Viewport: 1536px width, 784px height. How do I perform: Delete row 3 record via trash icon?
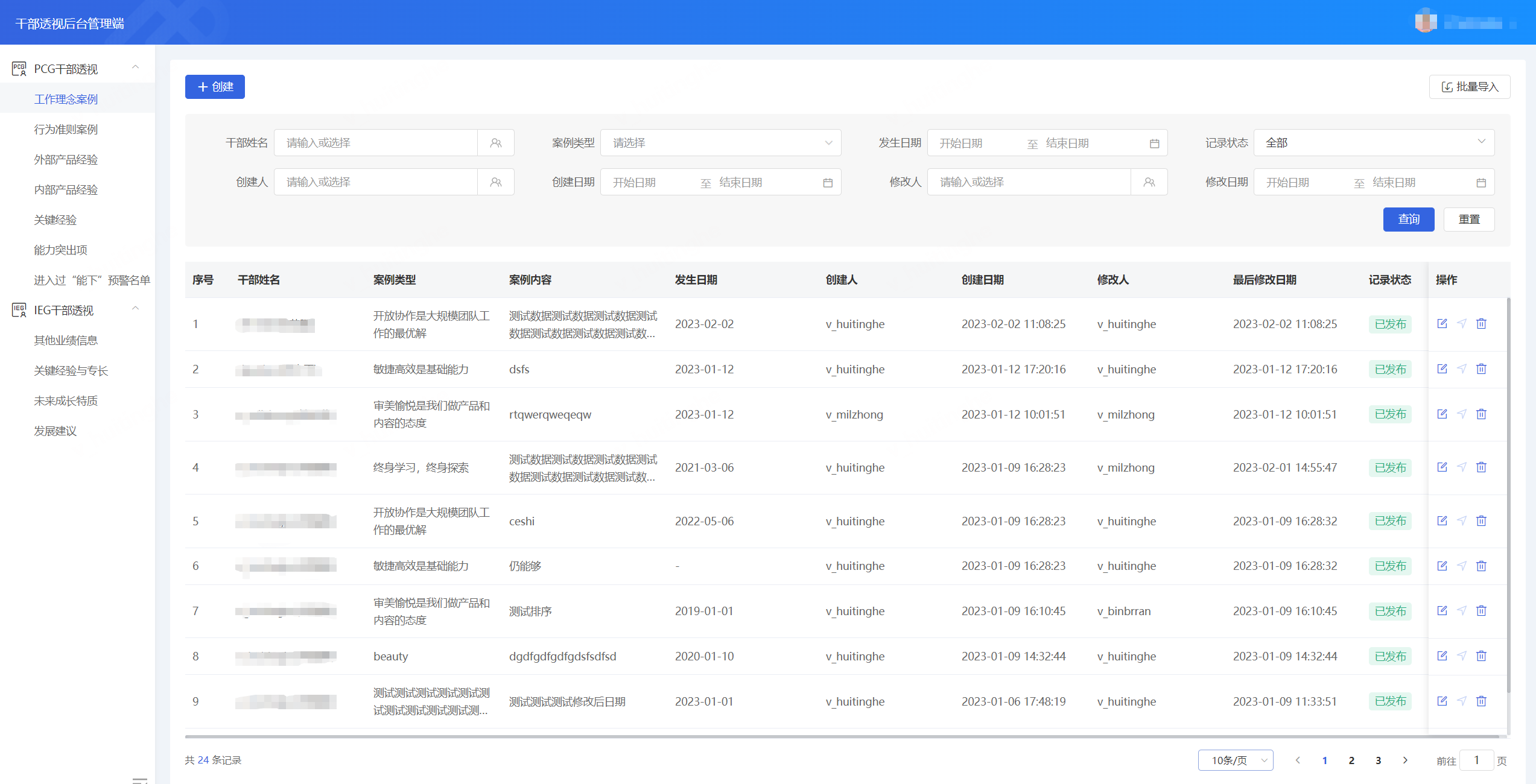[x=1481, y=414]
